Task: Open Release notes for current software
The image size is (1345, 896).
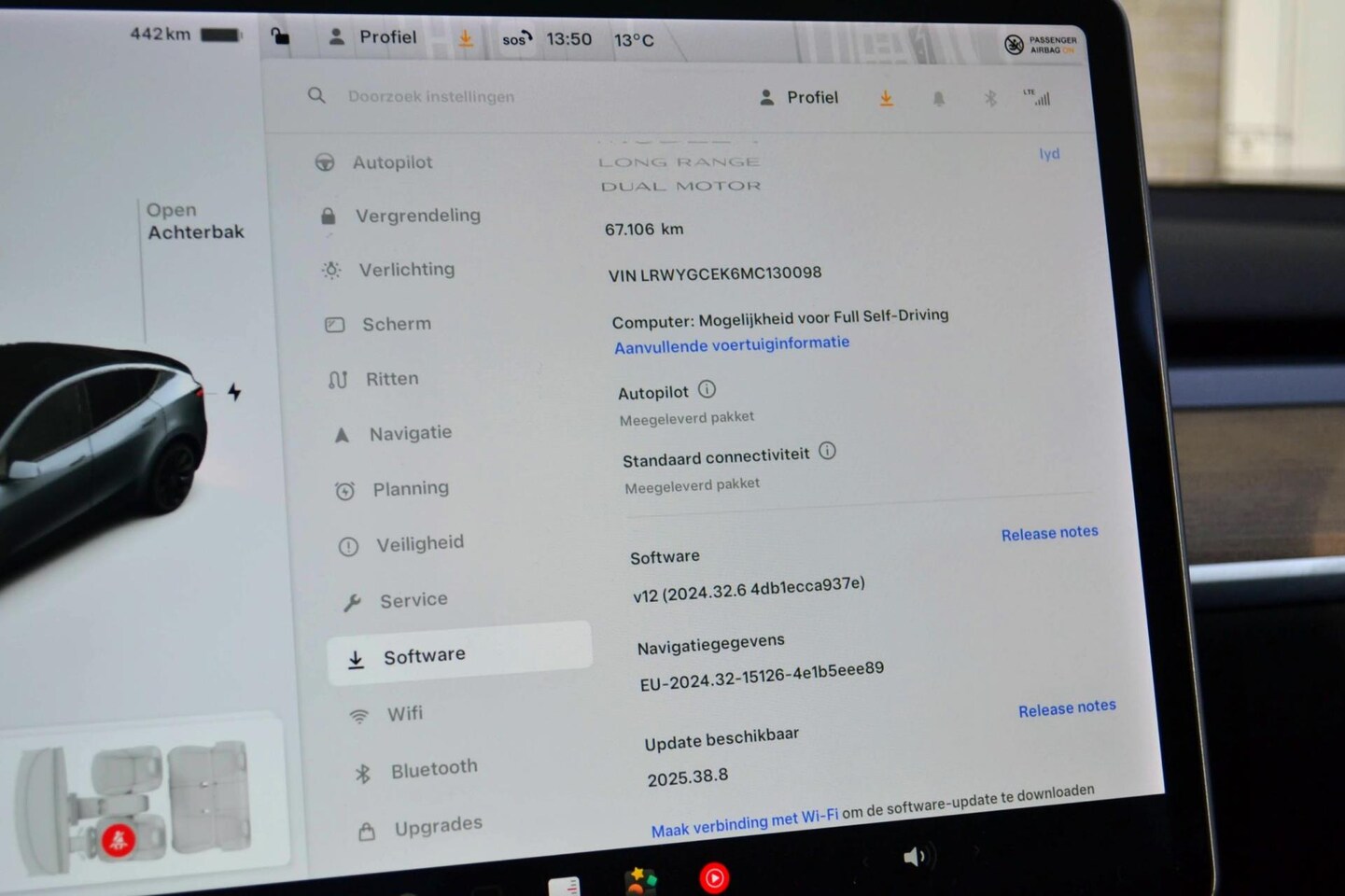Action: click(1049, 533)
